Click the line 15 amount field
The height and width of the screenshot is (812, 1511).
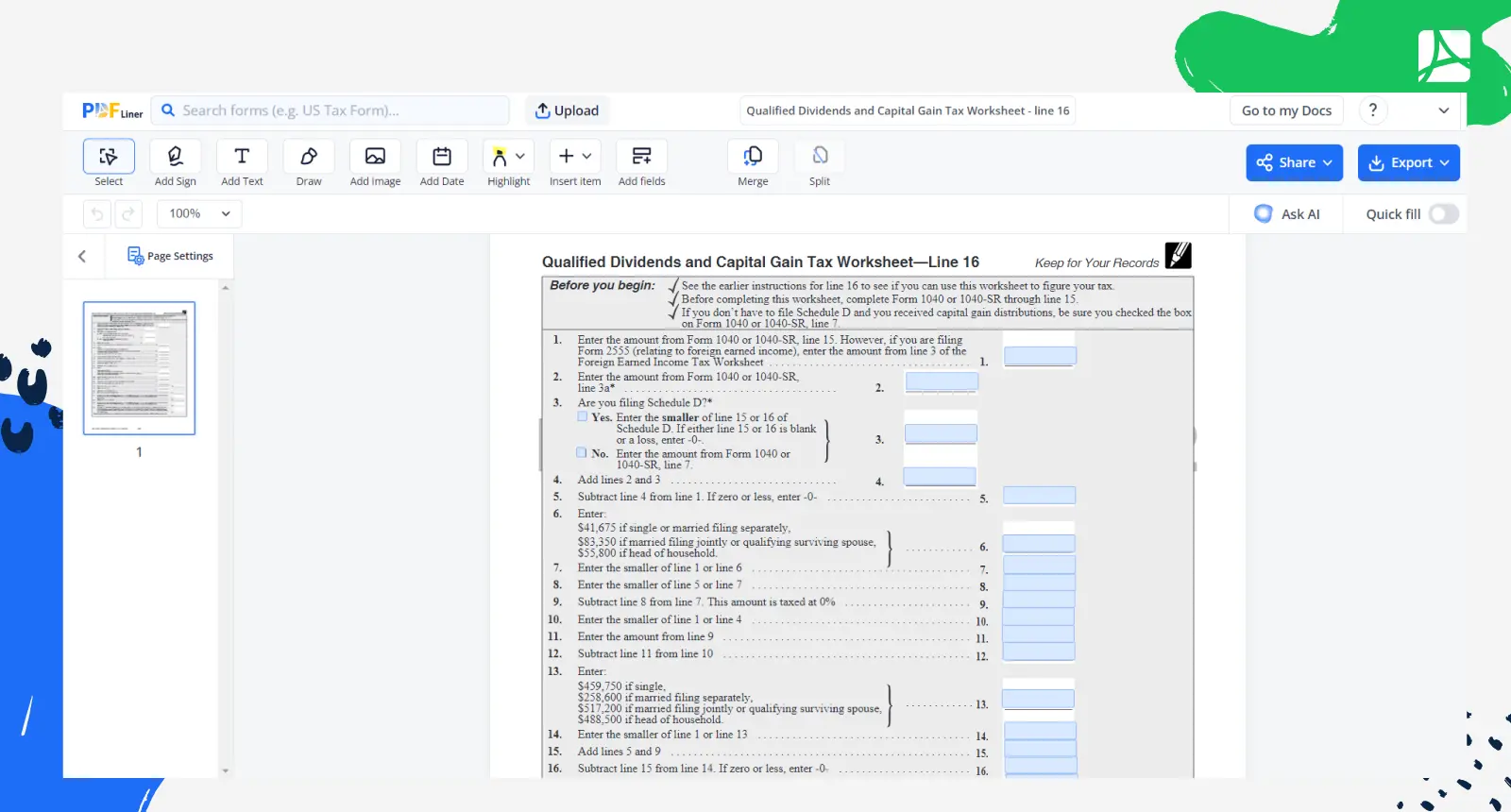click(x=1040, y=749)
